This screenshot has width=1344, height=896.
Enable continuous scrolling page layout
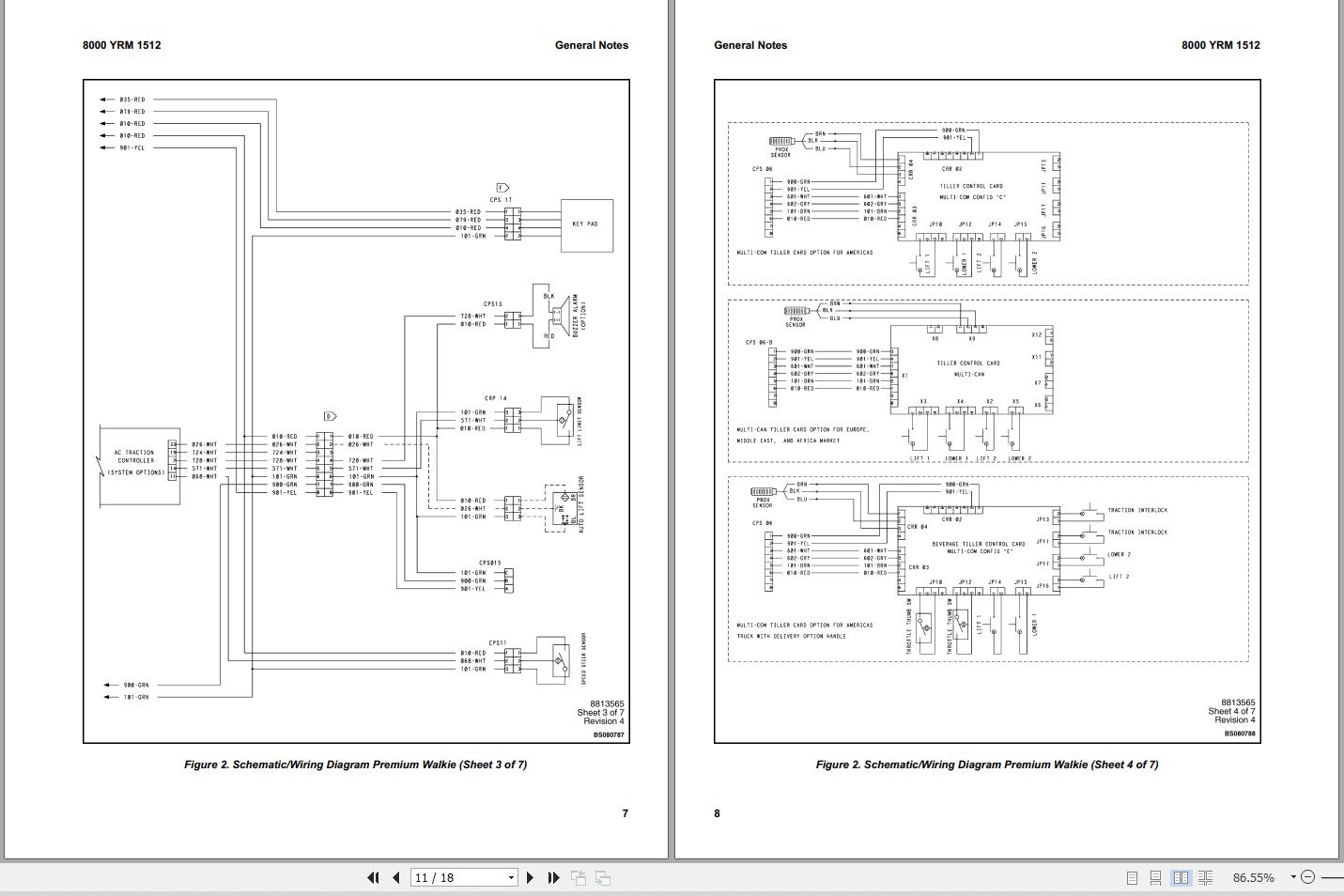1156,877
